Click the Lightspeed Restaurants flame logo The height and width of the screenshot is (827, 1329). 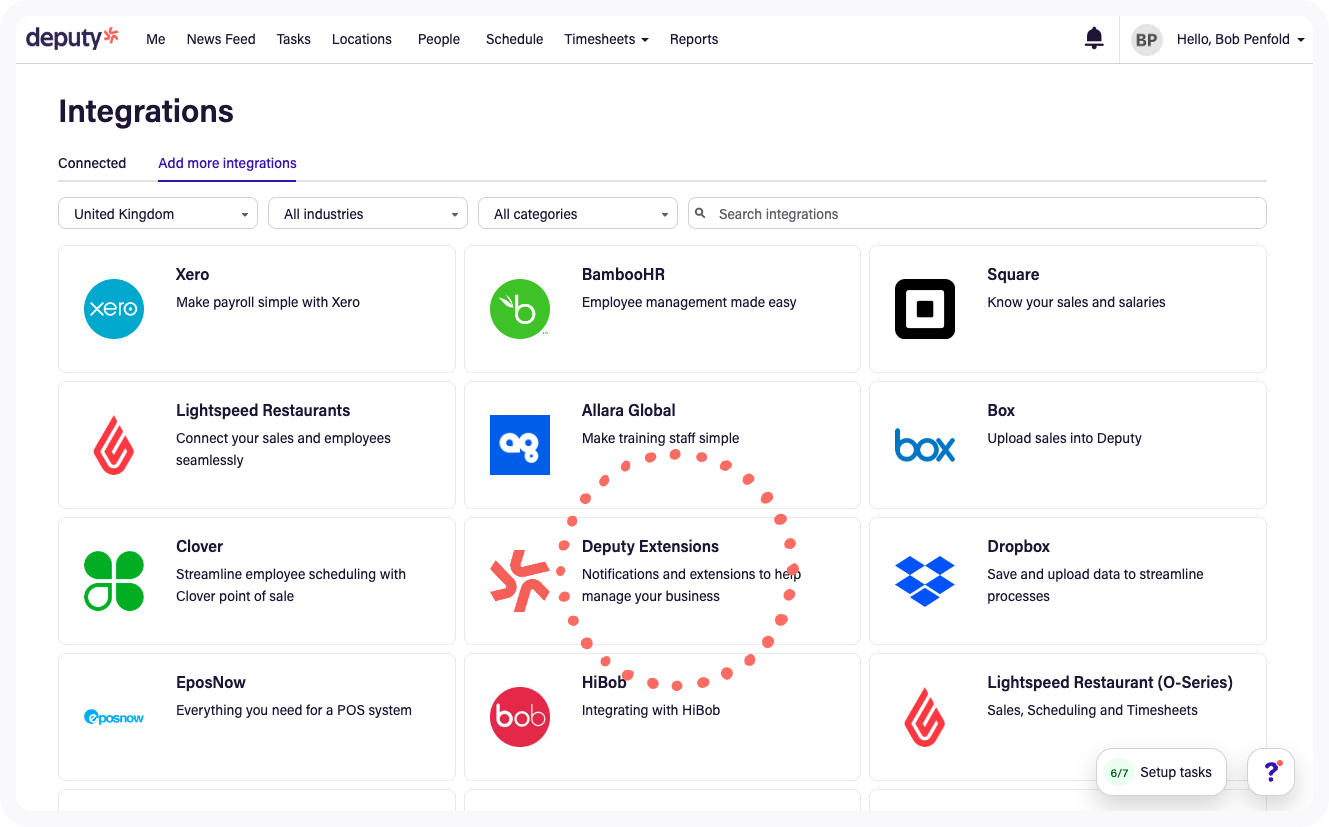click(x=114, y=445)
